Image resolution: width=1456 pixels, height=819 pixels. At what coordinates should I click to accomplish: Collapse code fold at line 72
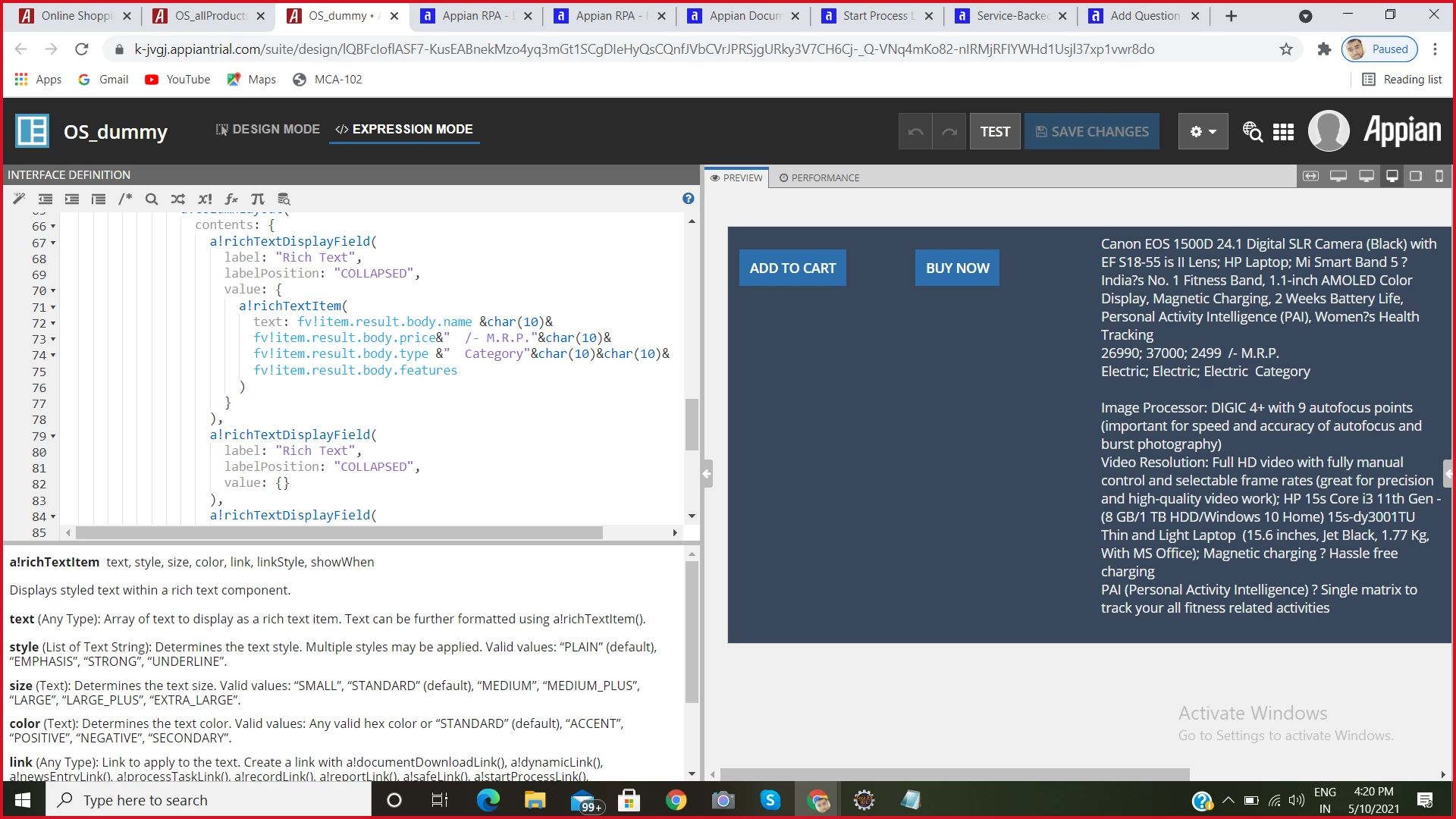(x=53, y=323)
